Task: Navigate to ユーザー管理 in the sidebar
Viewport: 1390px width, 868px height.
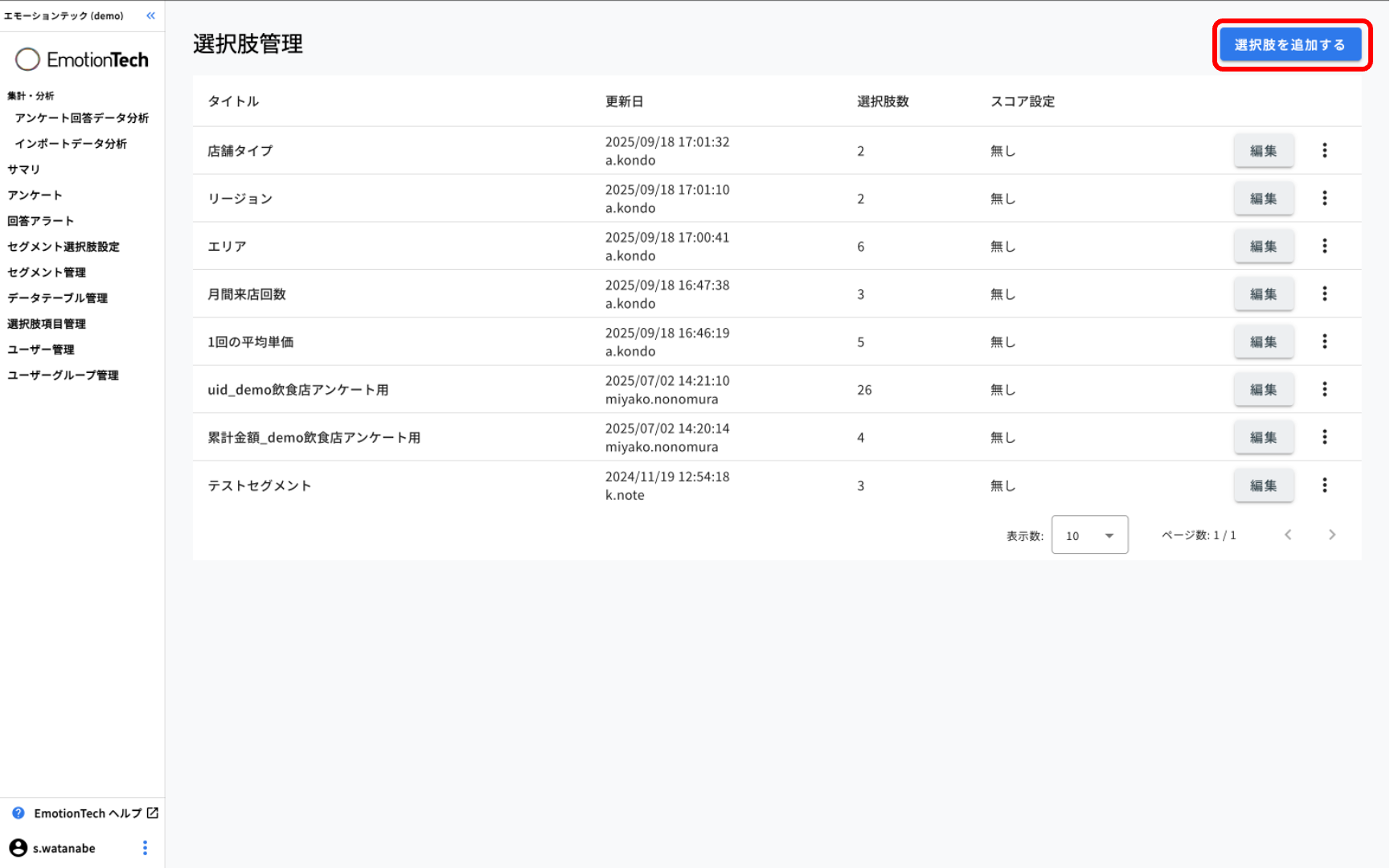Action: [41, 350]
